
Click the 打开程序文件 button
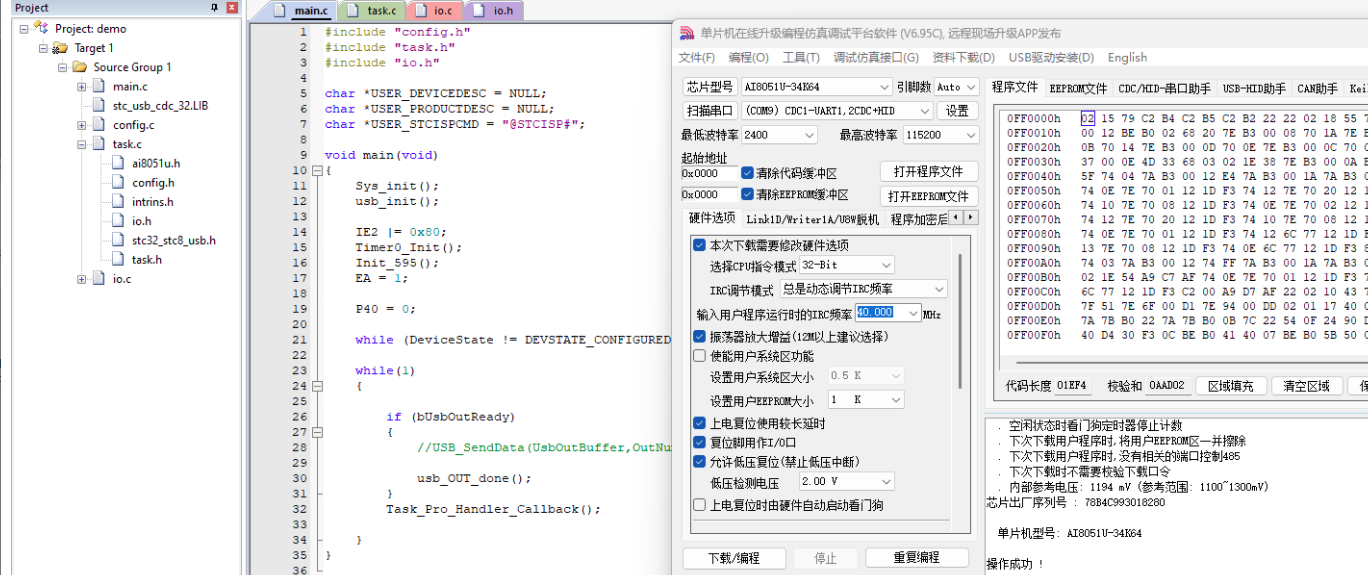(928, 172)
